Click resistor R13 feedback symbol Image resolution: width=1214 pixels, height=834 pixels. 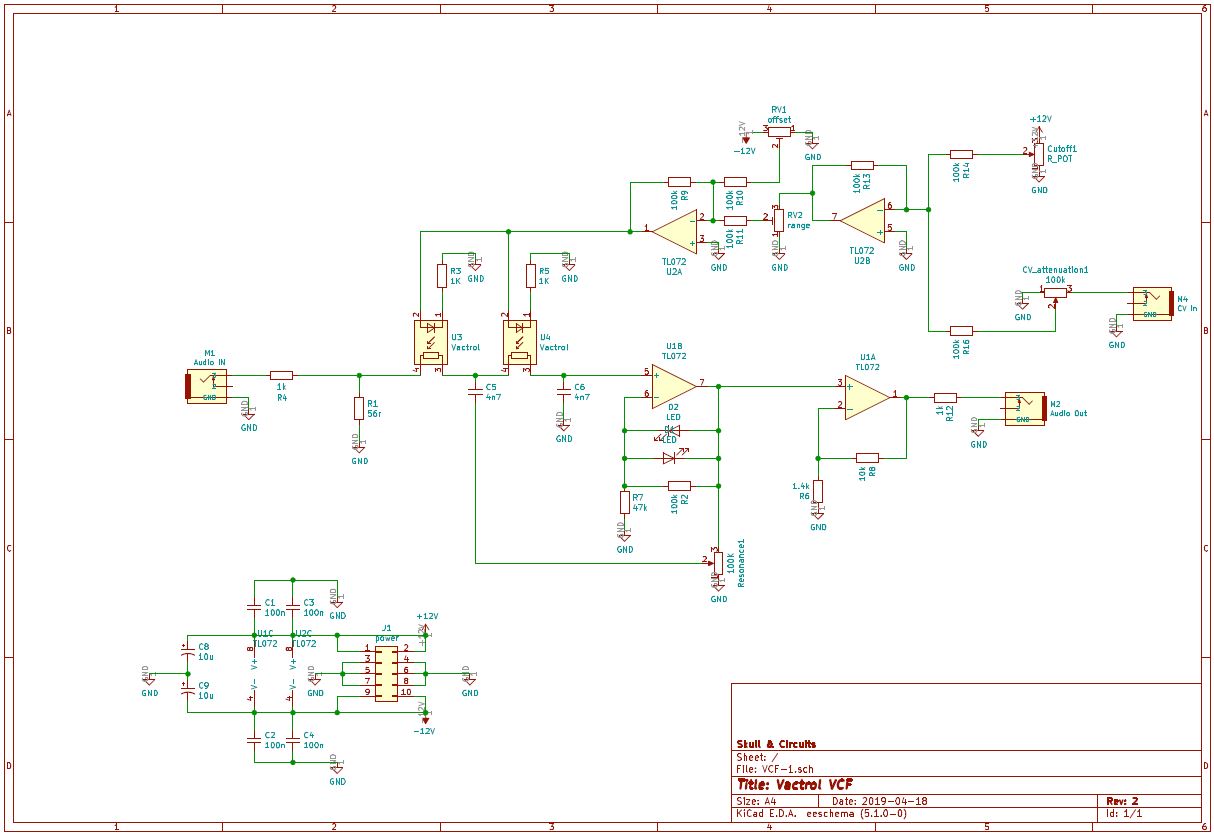coord(862,165)
